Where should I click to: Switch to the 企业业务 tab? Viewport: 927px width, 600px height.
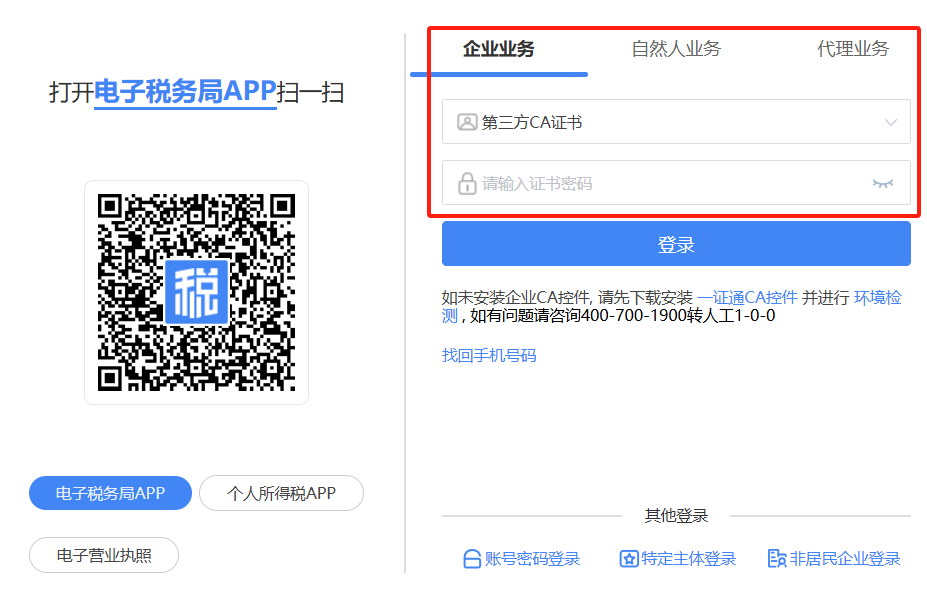tap(498, 49)
